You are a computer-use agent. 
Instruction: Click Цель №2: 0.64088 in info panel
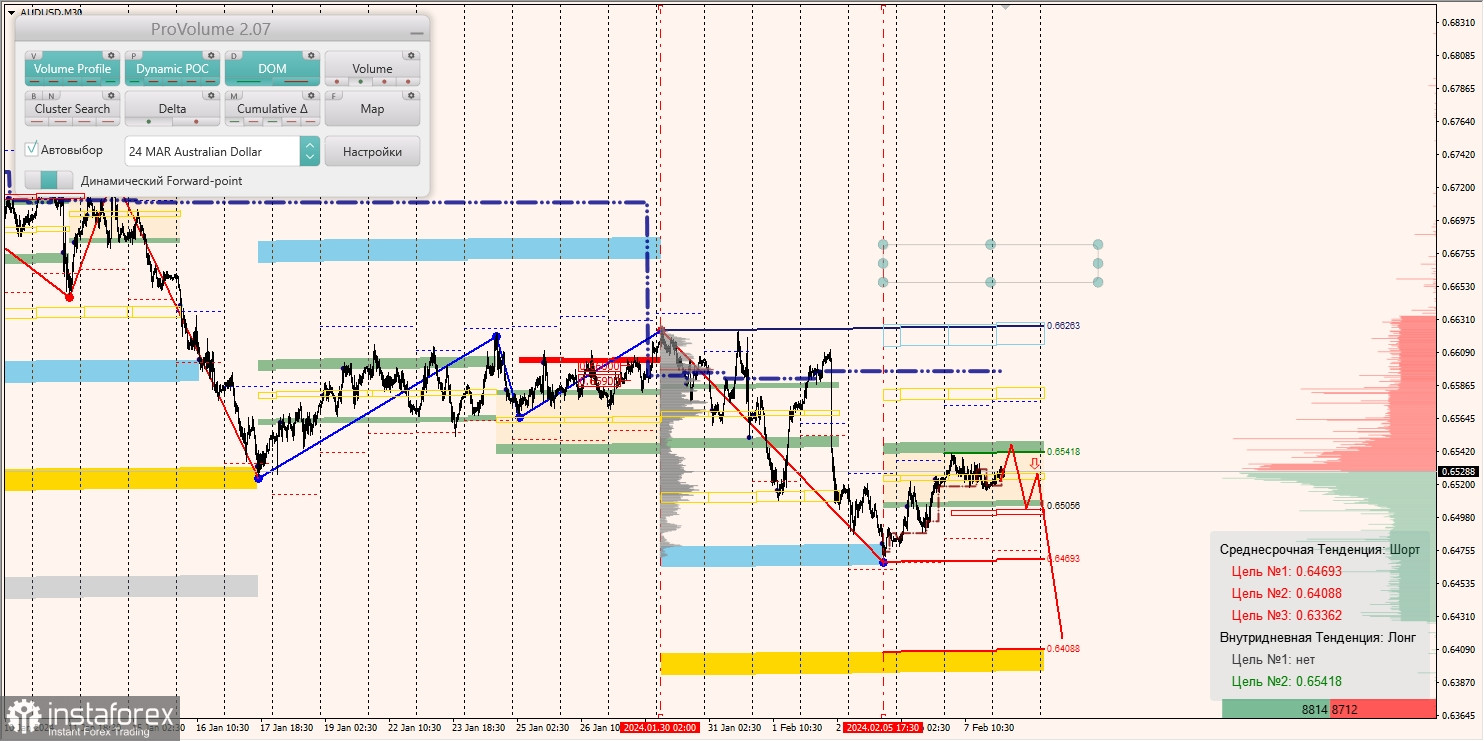[x=1286, y=594]
